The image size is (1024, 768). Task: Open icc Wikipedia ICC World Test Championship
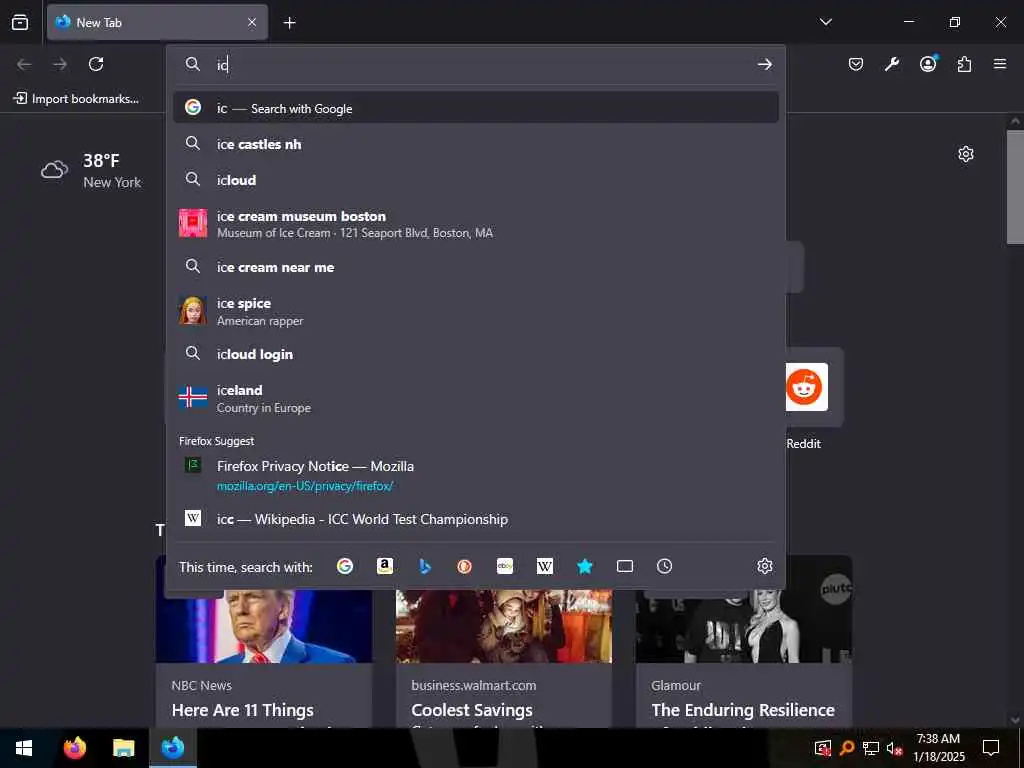pos(475,519)
